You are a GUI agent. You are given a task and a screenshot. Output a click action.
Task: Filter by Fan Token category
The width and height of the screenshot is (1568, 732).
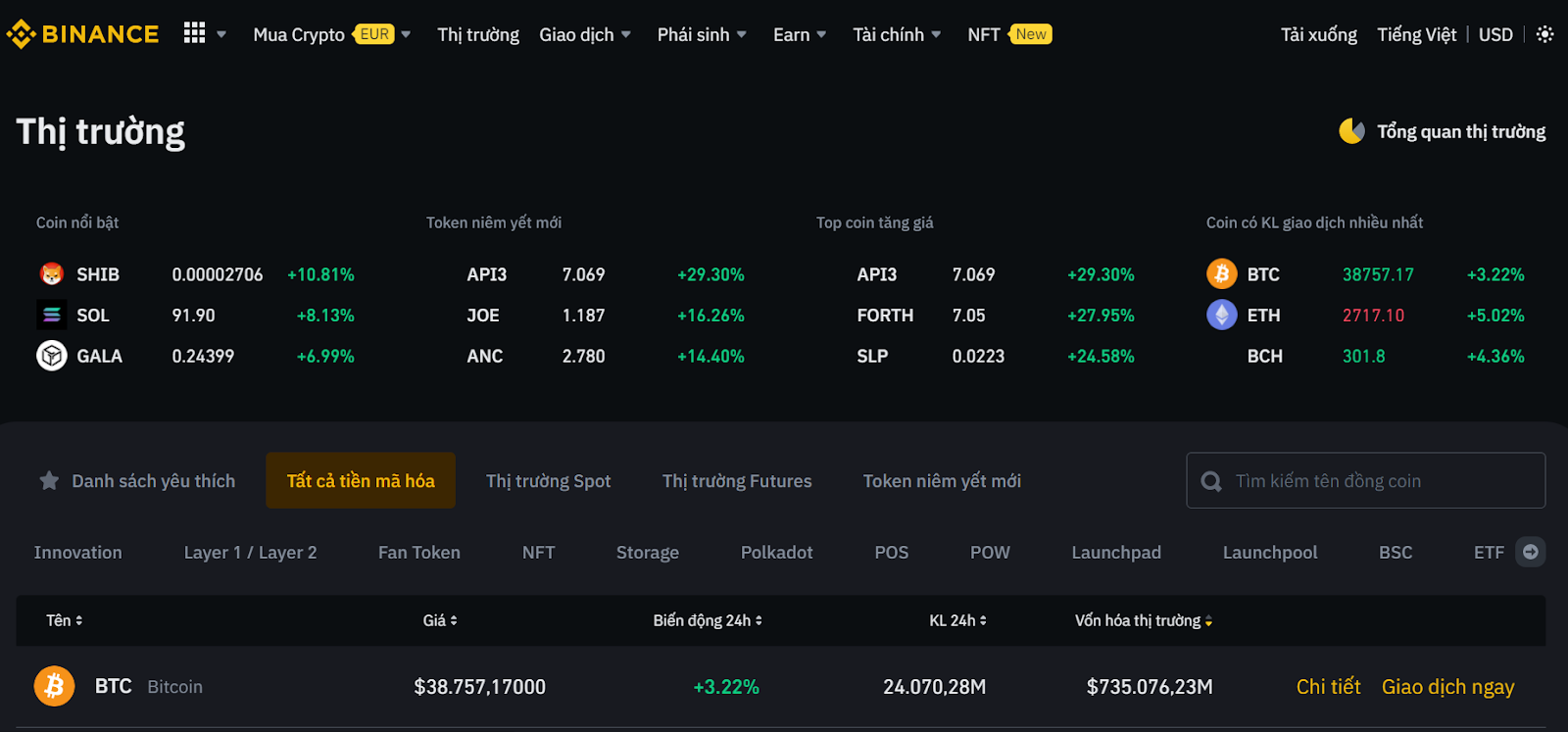click(x=419, y=552)
